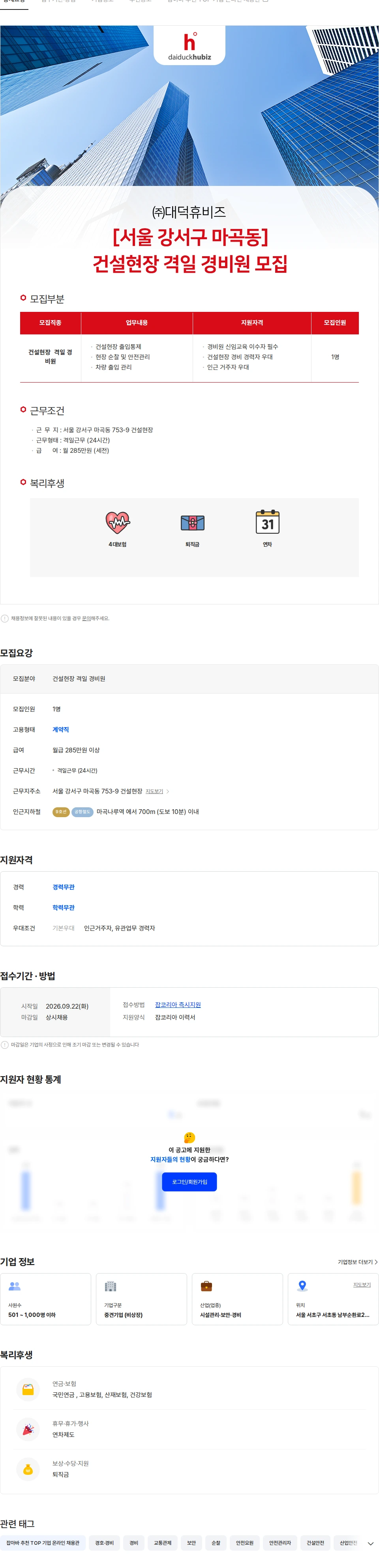
Task: Click the 모집인원 table header
Action: coord(335,323)
